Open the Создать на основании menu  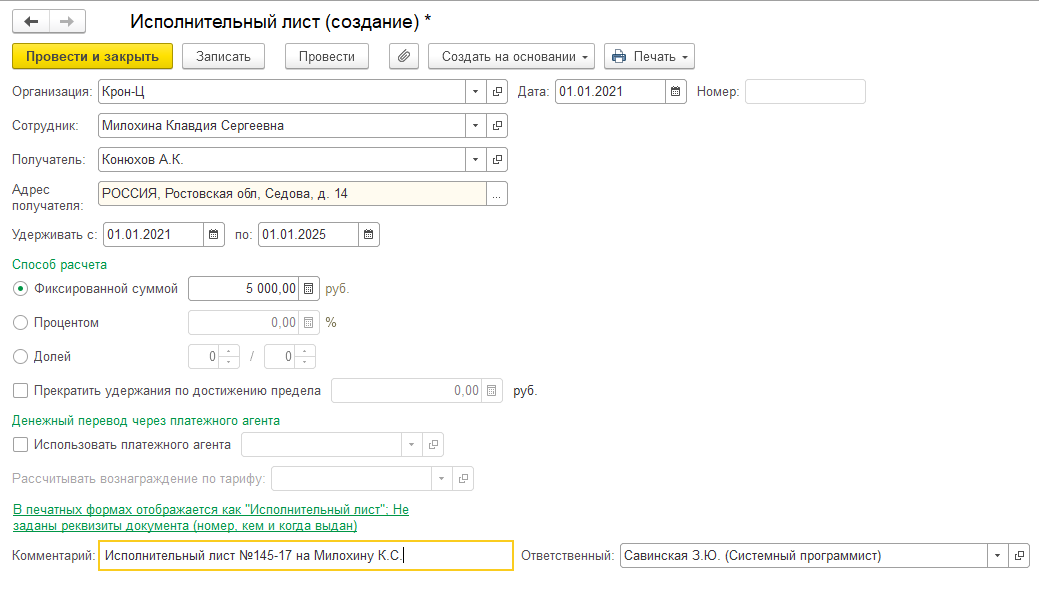[511, 56]
